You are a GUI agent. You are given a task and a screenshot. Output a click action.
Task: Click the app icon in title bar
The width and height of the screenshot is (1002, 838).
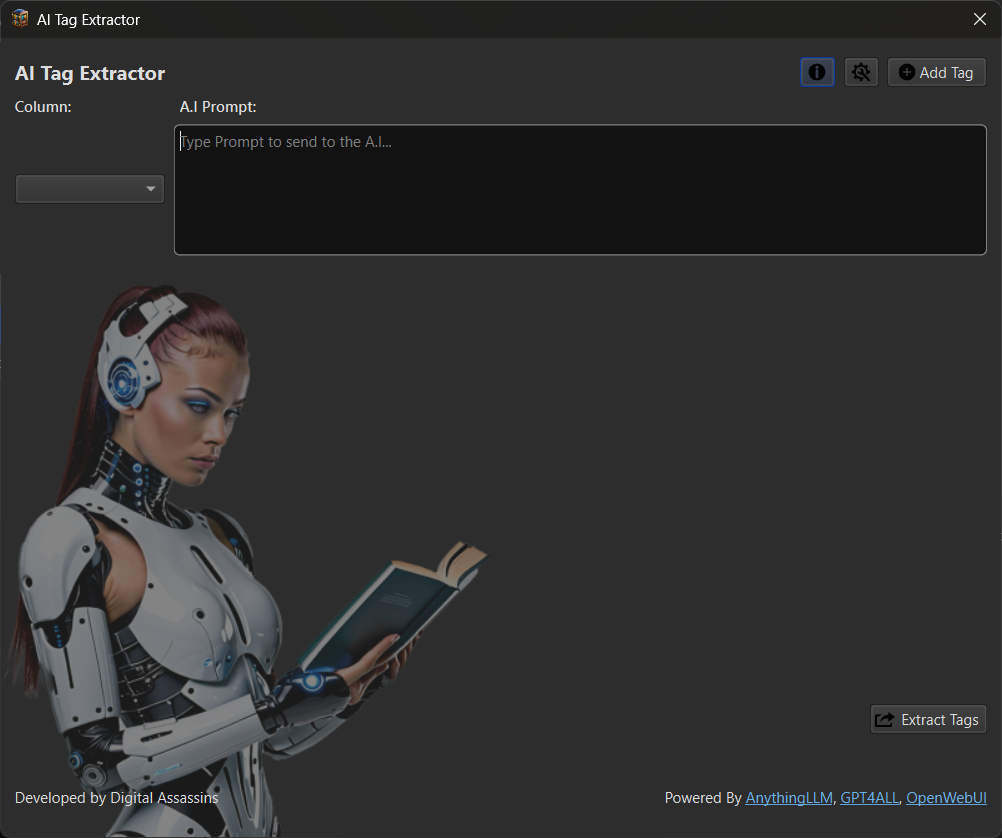[x=20, y=19]
